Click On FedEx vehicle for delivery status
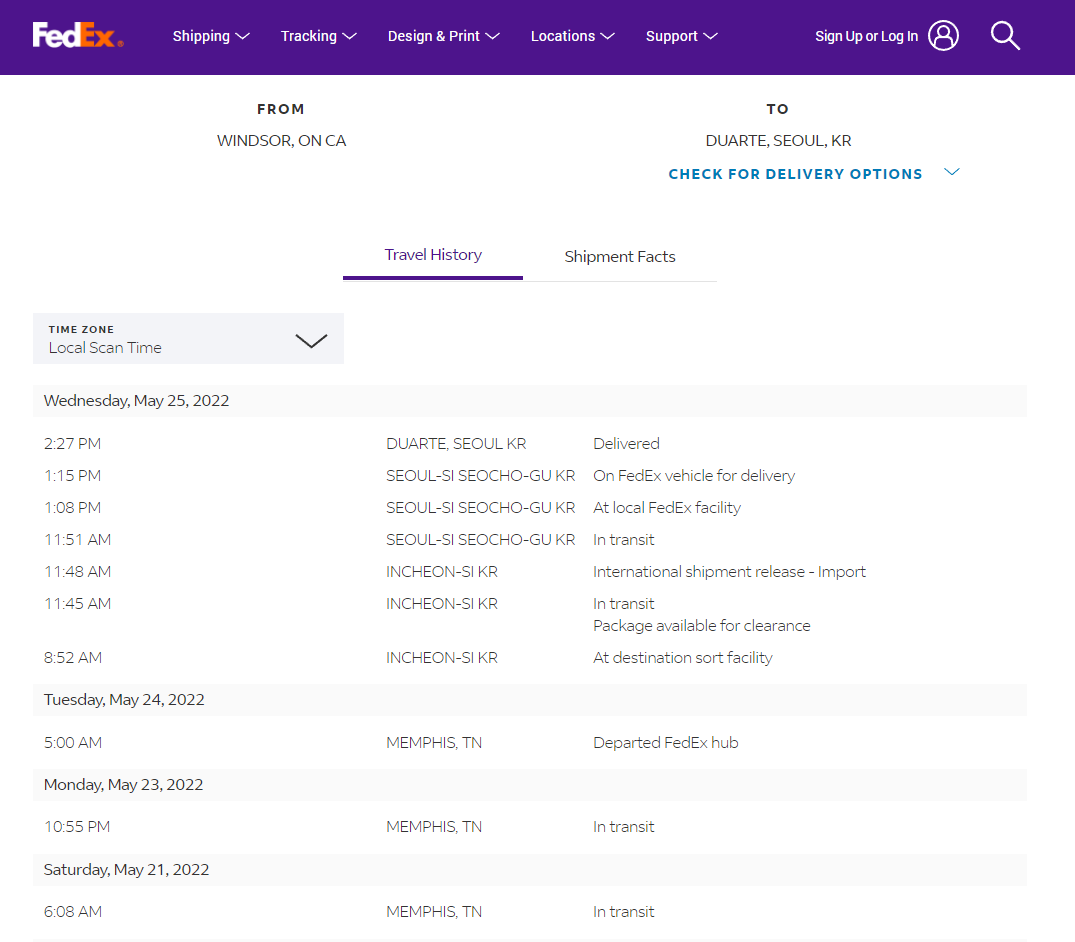The width and height of the screenshot is (1075, 942). pos(694,476)
